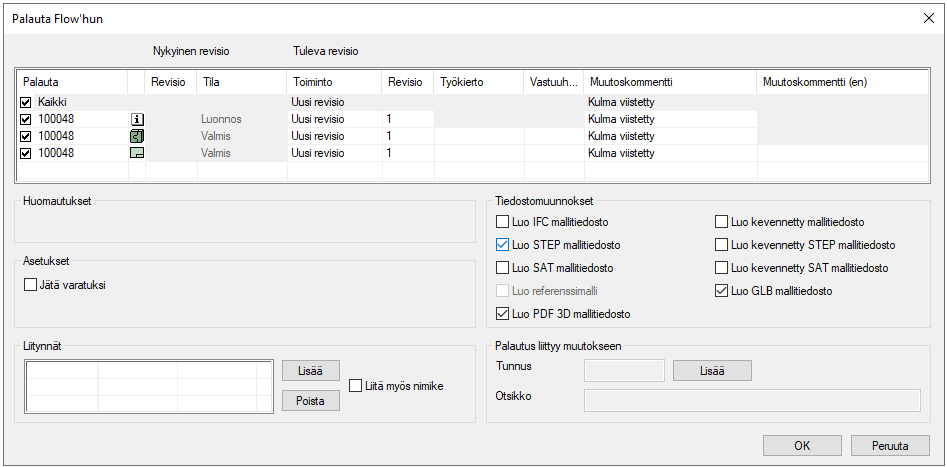Enable Luo IFC mallitiedosto

pyautogui.click(x=503, y=222)
